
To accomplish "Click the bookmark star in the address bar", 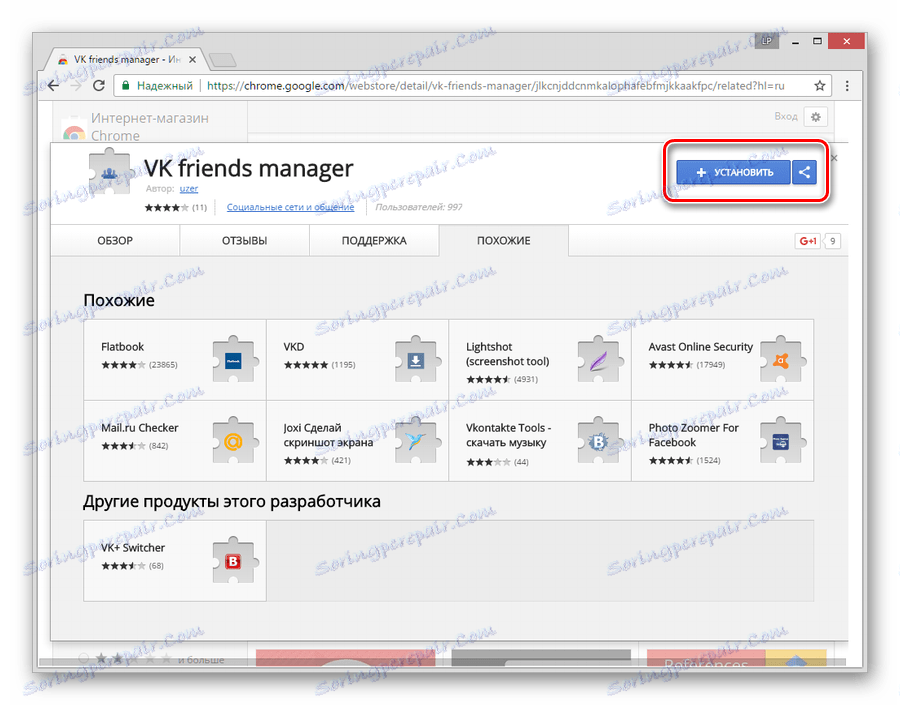I will click(x=820, y=86).
